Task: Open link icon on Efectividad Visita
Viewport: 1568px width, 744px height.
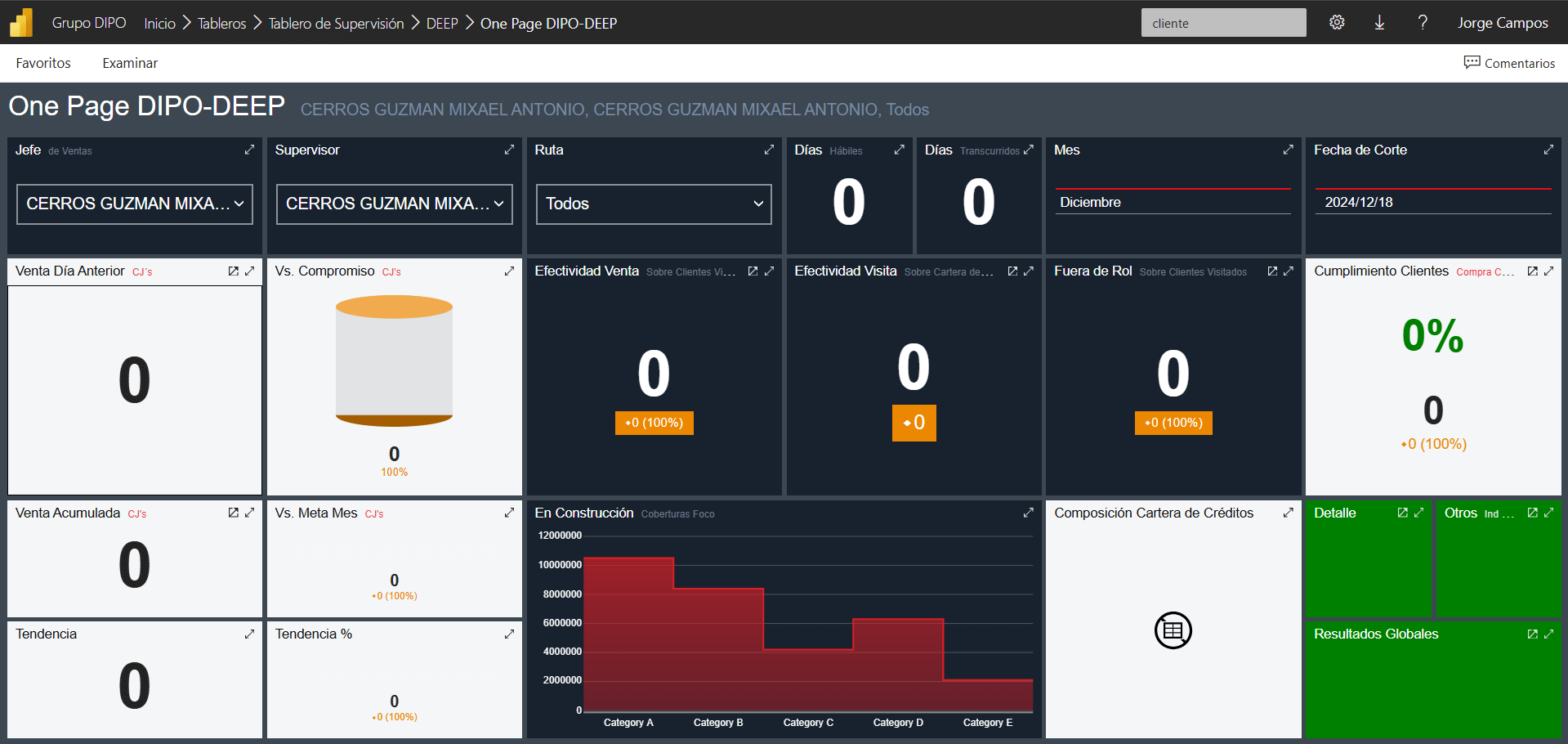Action: (1012, 271)
